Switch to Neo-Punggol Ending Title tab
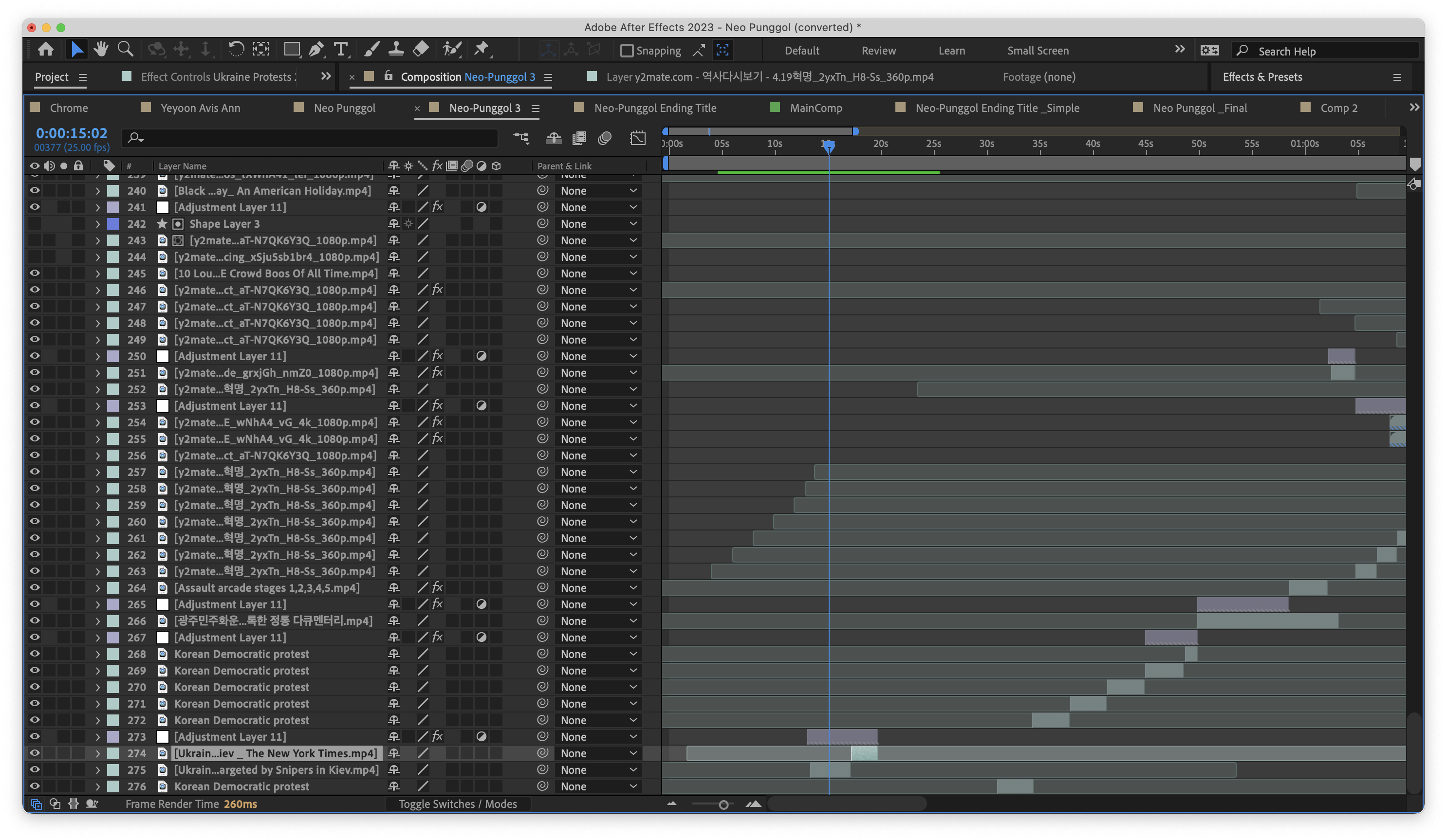This screenshot has width=1447, height=840. click(654, 108)
